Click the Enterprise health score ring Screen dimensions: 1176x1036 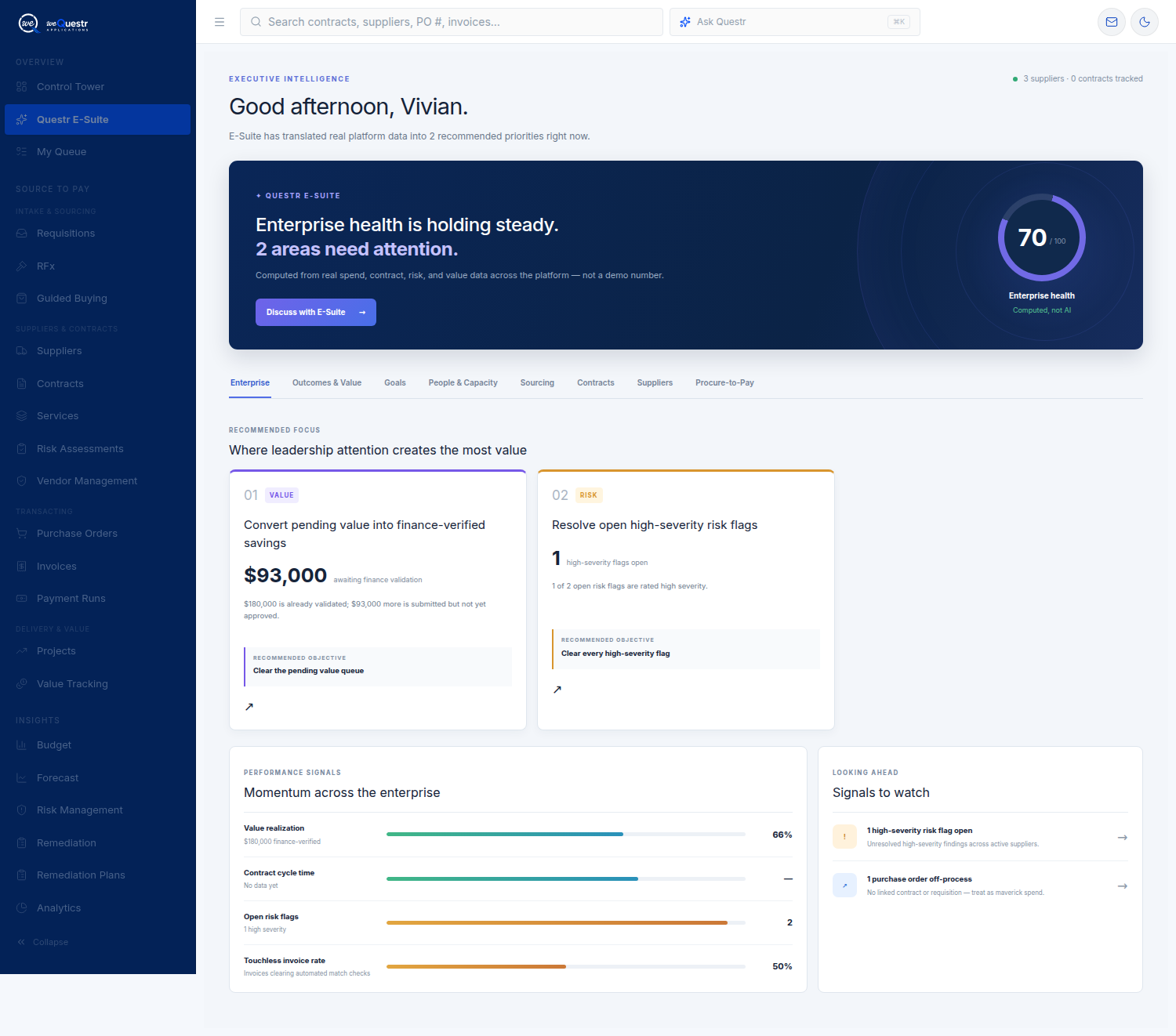click(x=1042, y=237)
